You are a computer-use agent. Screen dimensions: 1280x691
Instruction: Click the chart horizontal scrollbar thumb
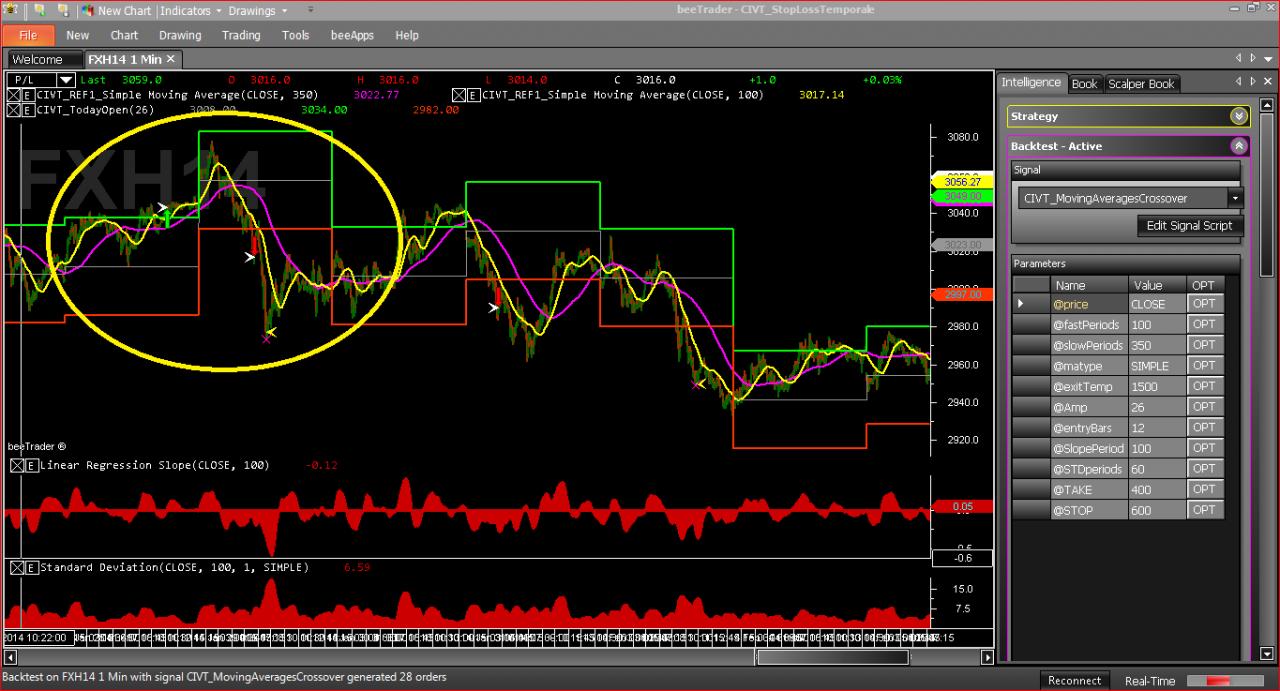coord(832,657)
